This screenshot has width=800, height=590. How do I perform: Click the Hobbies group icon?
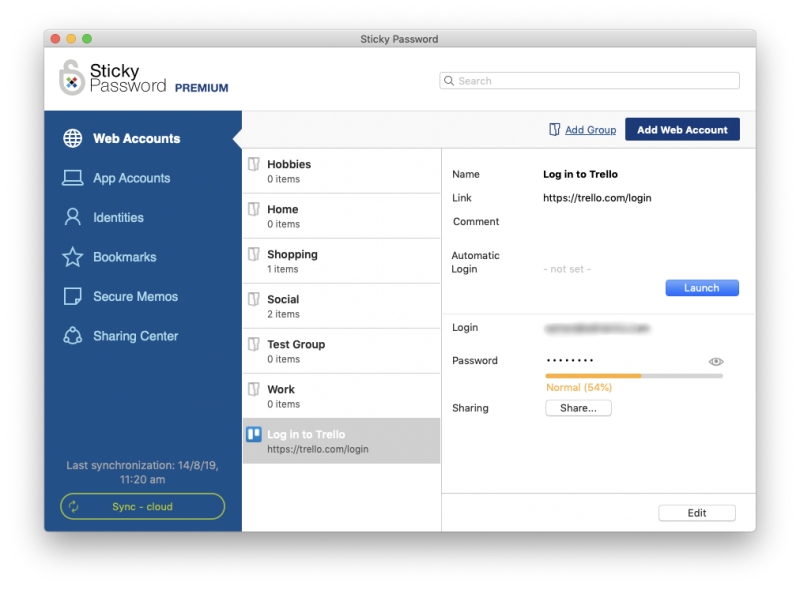coord(254,164)
